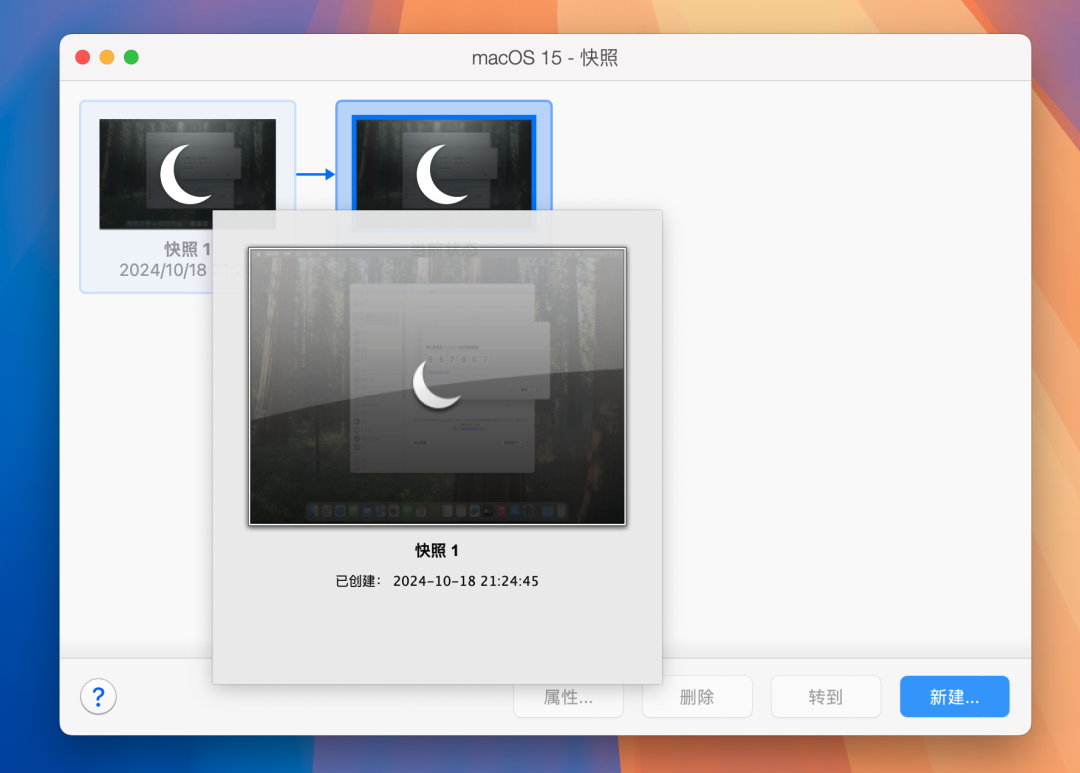Close the snapshot window with red button

coord(83,57)
